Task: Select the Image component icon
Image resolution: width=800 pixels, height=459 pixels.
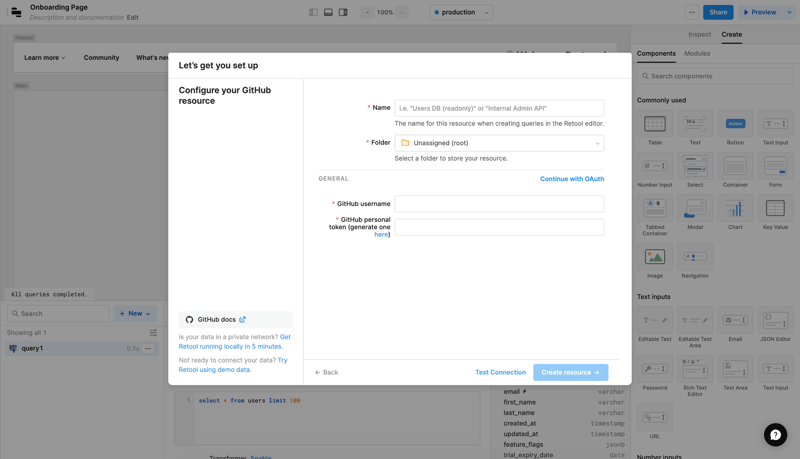Action: [655, 257]
